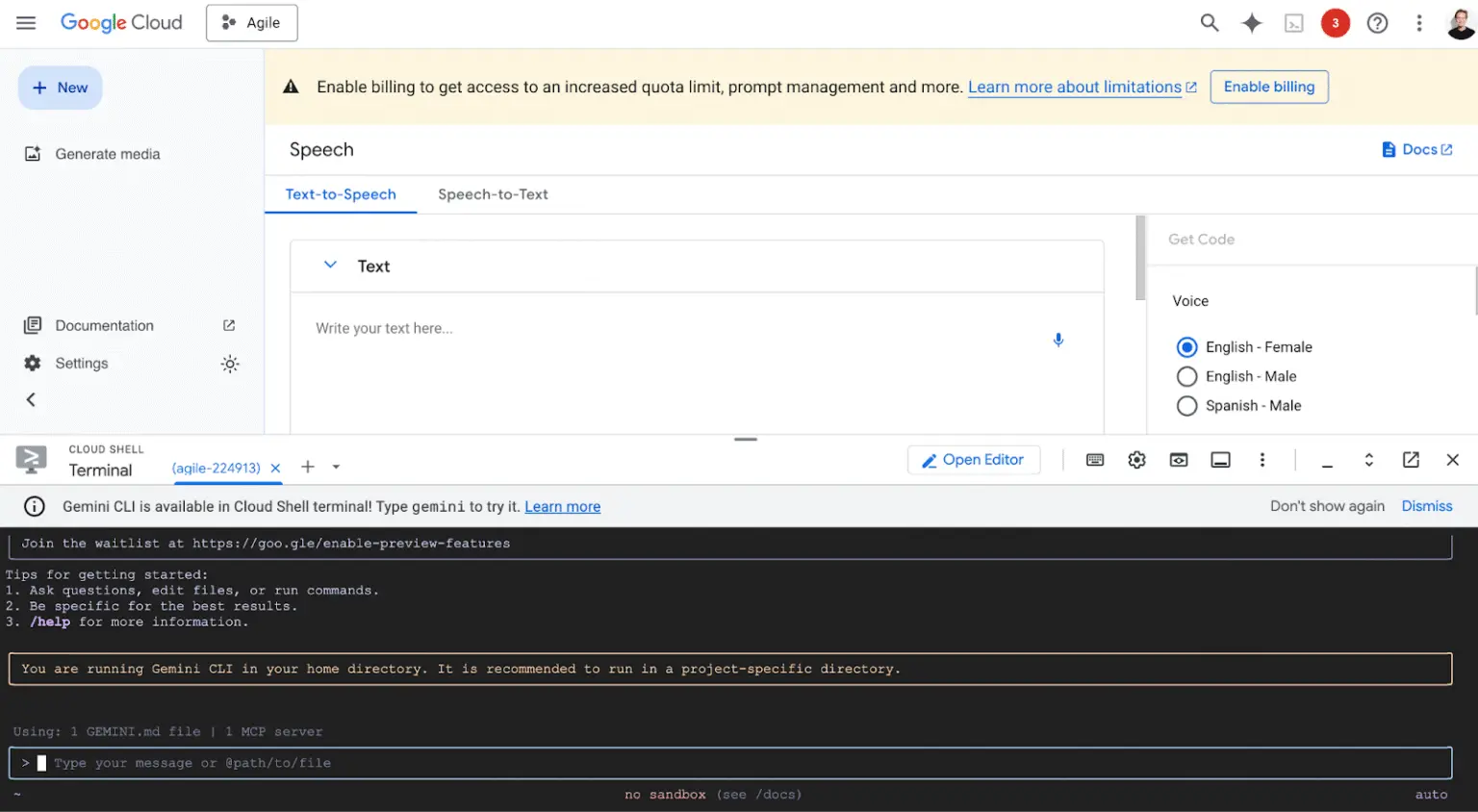Click the microphone icon in text box
This screenshot has height=812, width=1478.
pos(1058,340)
